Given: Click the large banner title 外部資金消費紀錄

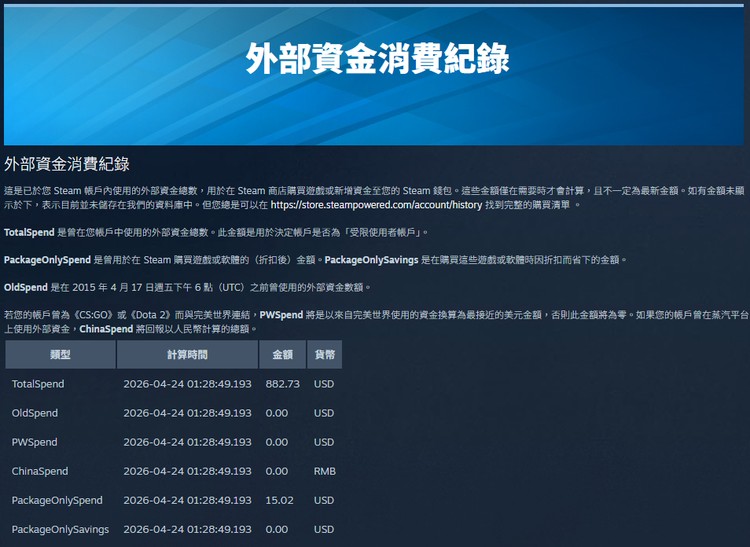Looking at the screenshot, I should tap(377, 58).
